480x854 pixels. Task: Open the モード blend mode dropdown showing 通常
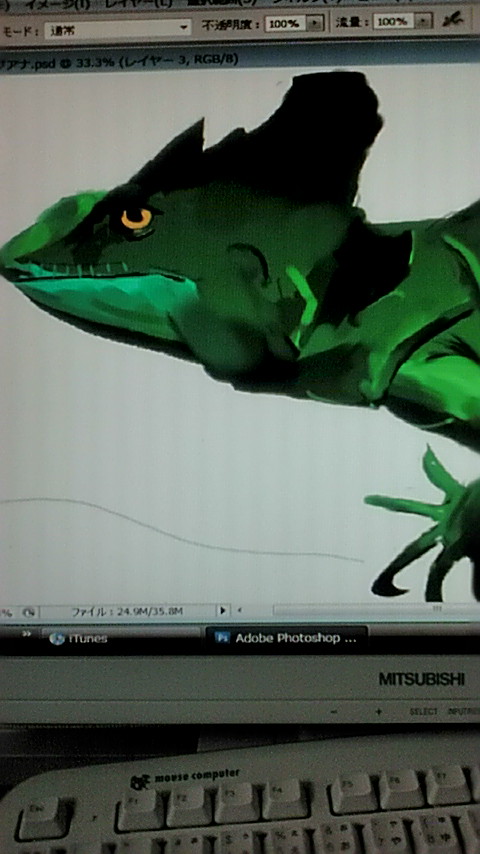click(118, 27)
